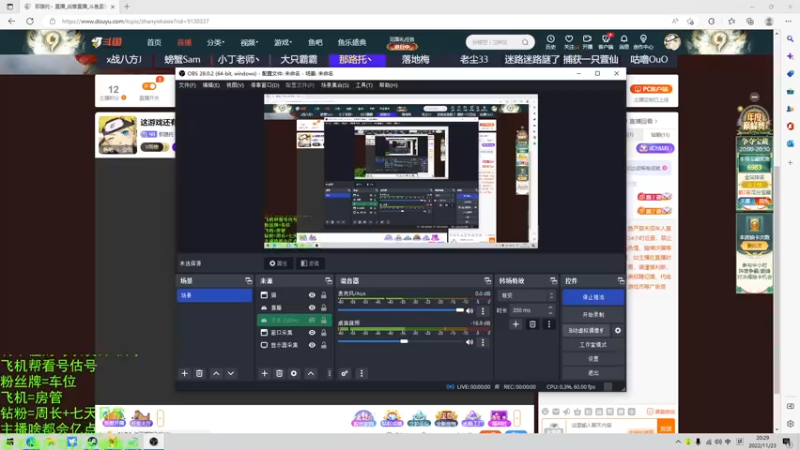
Task: Click the 退出 button in OBS controls
Action: tap(593, 373)
